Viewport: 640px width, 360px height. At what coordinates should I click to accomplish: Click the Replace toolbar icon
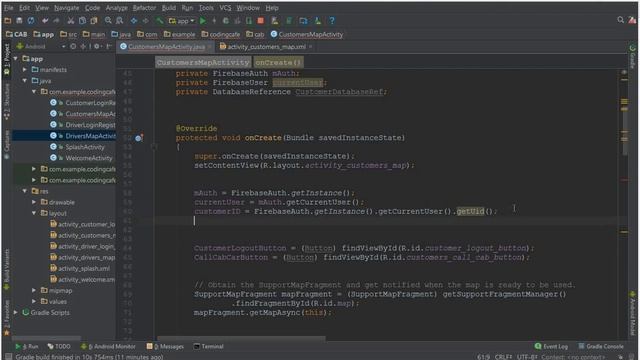point(119,20)
